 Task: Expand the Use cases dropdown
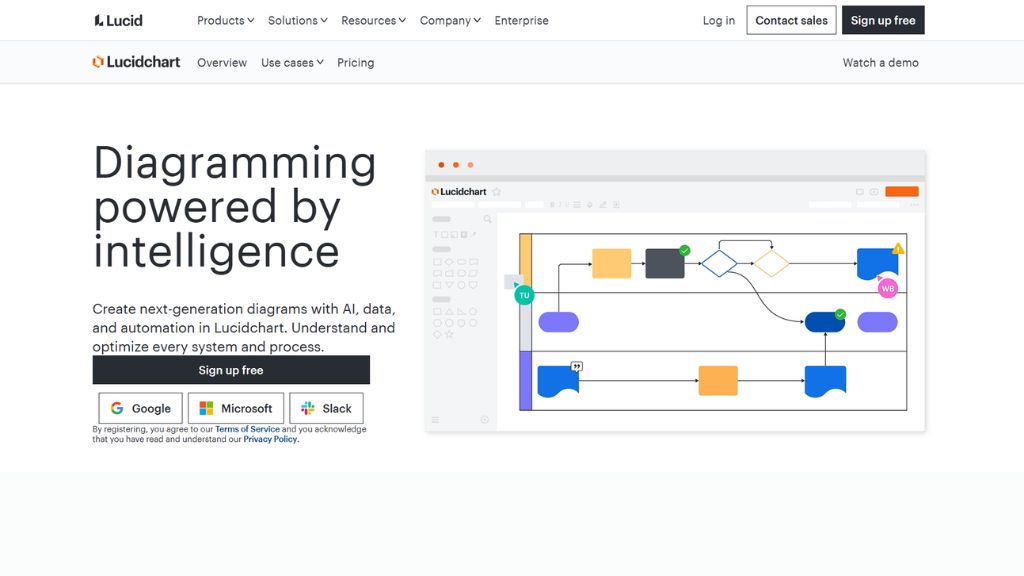pyautogui.click(x=292, y=63)
